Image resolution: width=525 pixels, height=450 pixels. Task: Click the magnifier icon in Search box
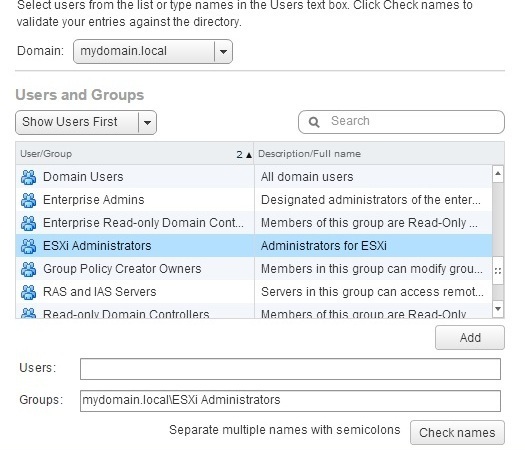pyautogui.click(x=314, y=122)
